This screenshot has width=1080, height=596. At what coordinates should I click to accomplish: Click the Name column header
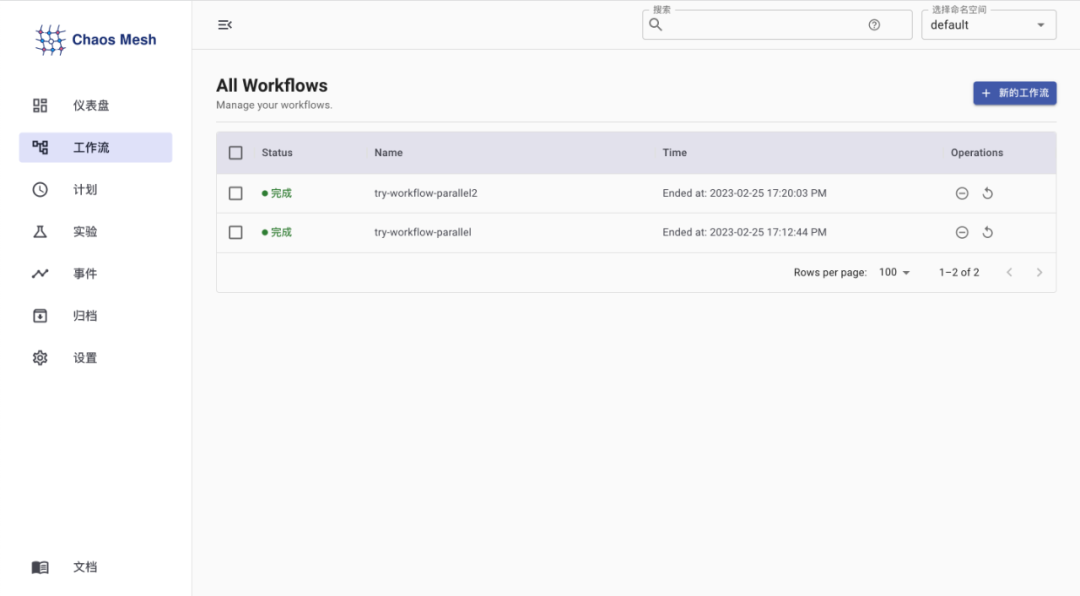pos(388,153)
